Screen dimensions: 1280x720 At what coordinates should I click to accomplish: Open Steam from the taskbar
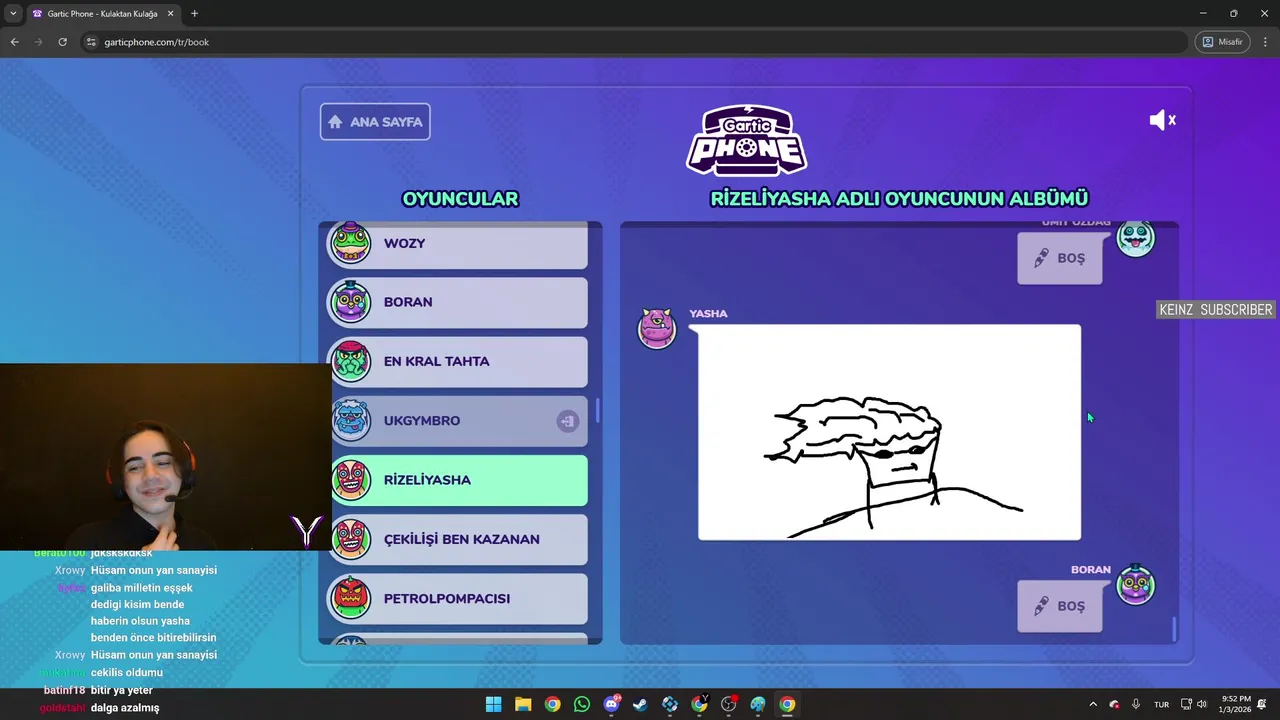coord(640,704)
